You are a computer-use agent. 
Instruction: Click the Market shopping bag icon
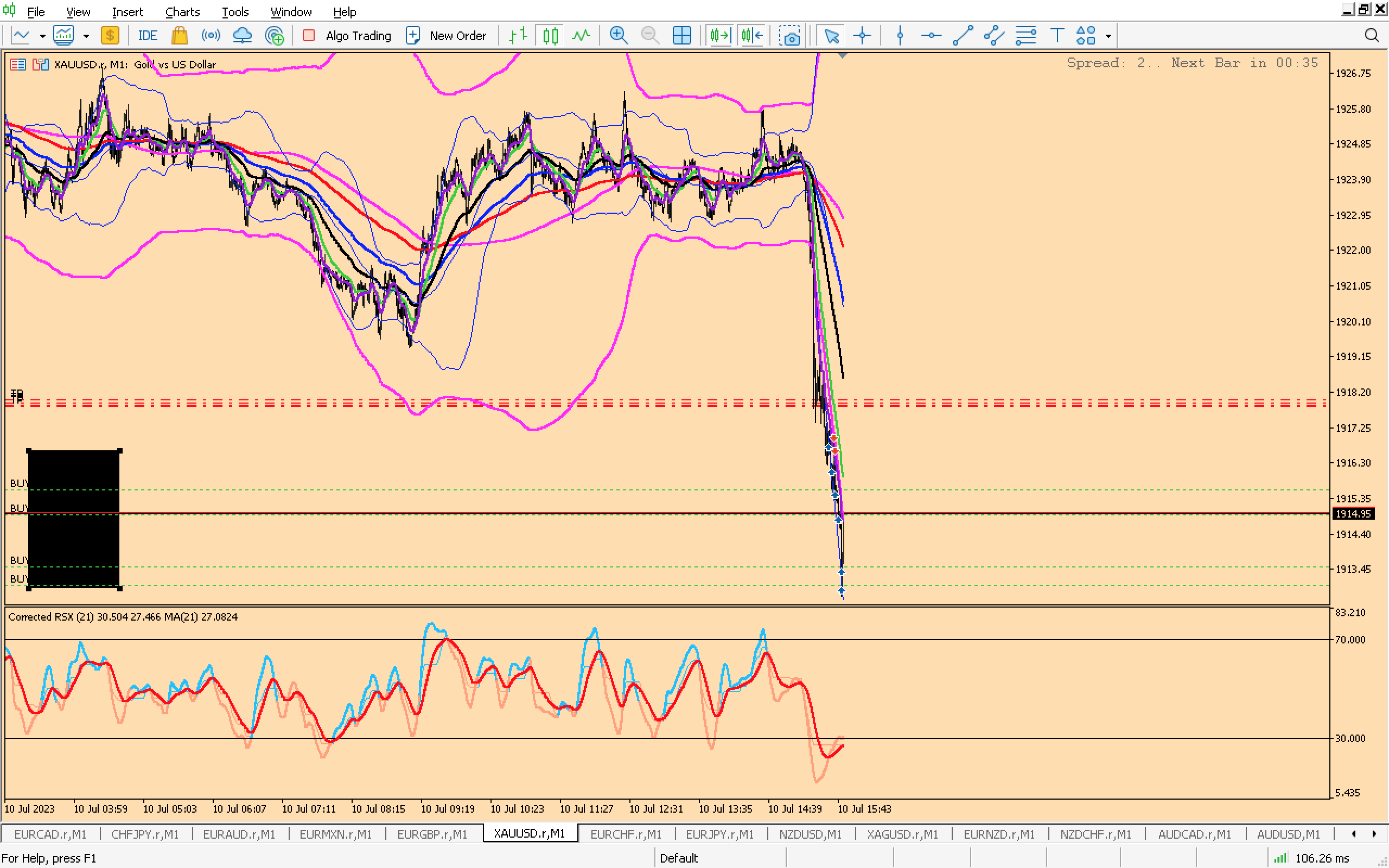pyautogui.click(x=180, y=36)
